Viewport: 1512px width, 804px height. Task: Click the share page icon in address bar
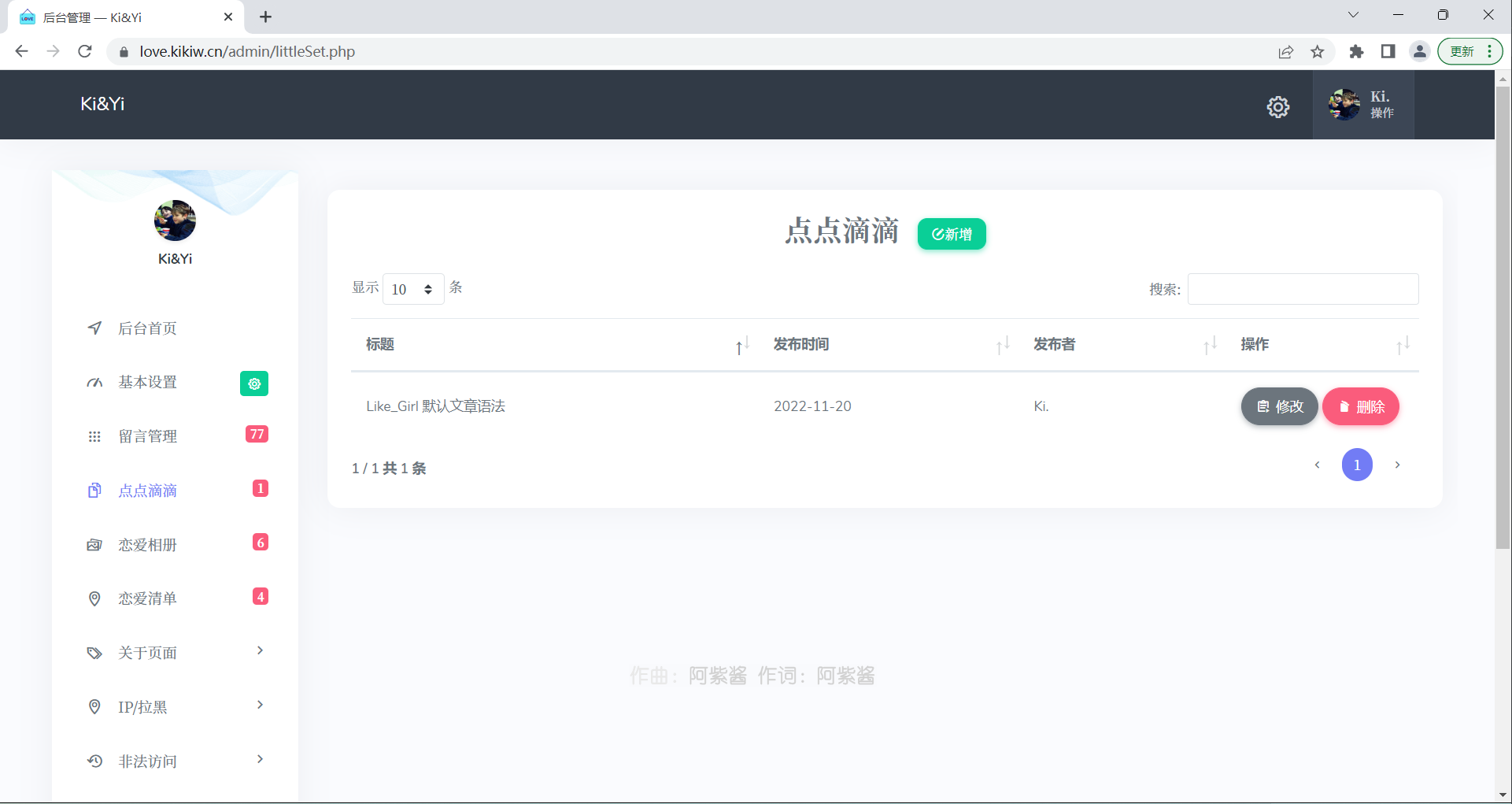1285,52
